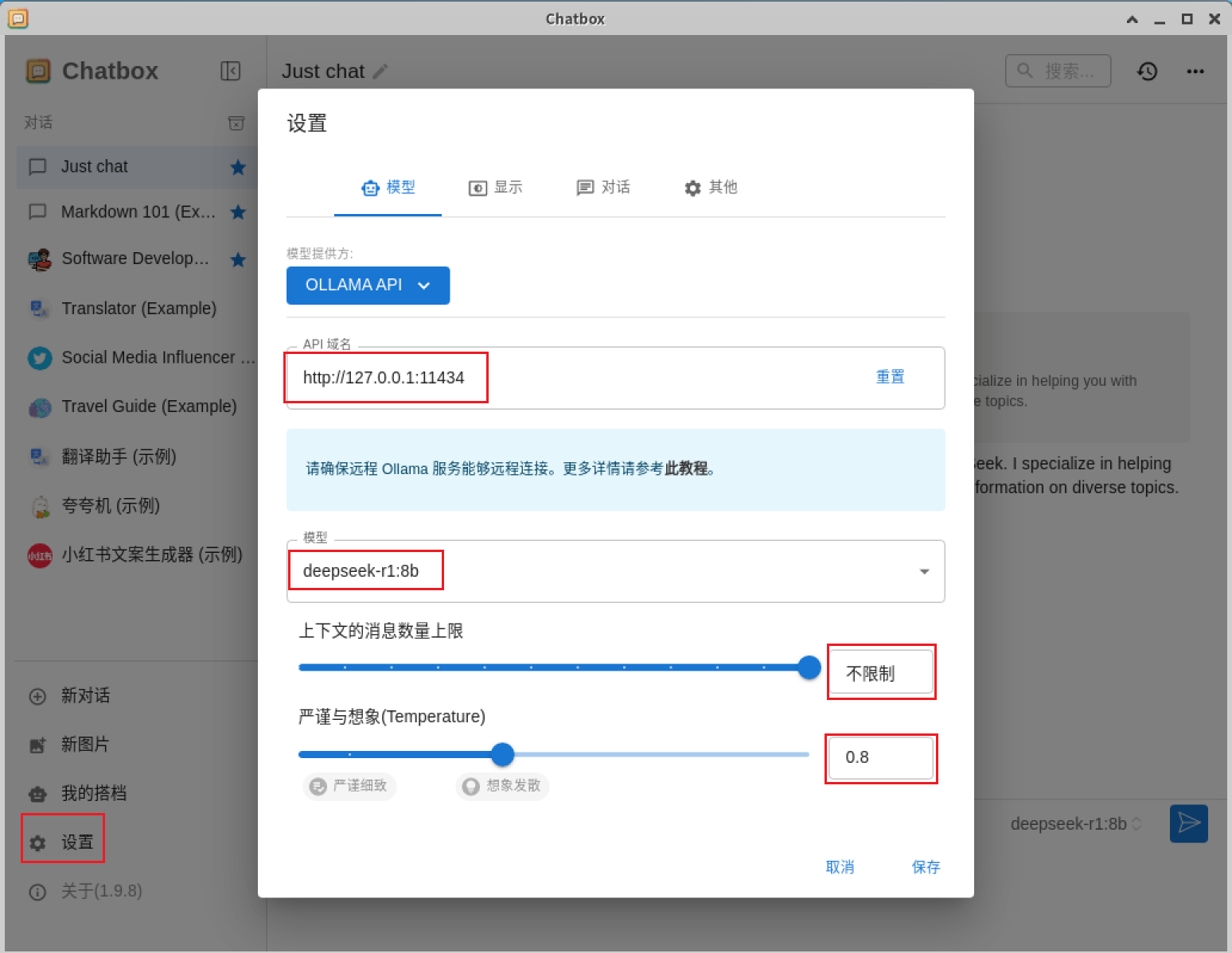Switch to the 其他 settings tab
1232x953 pixels.
(711, 188)
